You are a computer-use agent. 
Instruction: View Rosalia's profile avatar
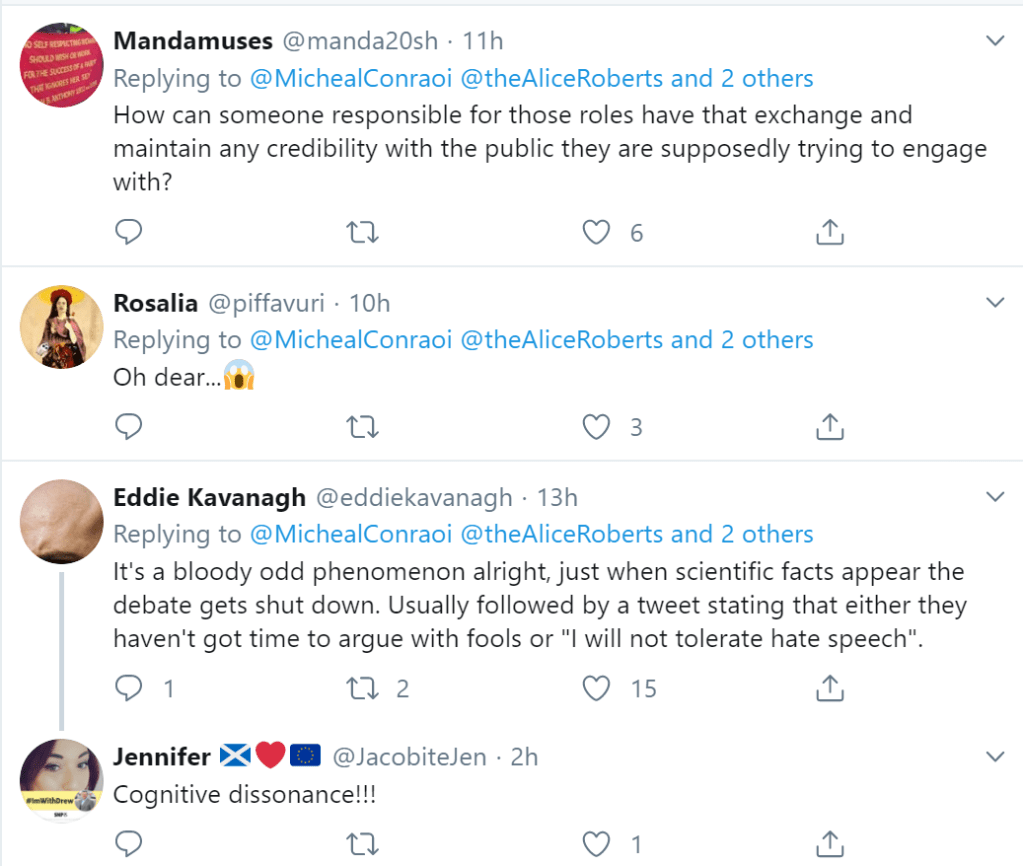click(62, 327)
